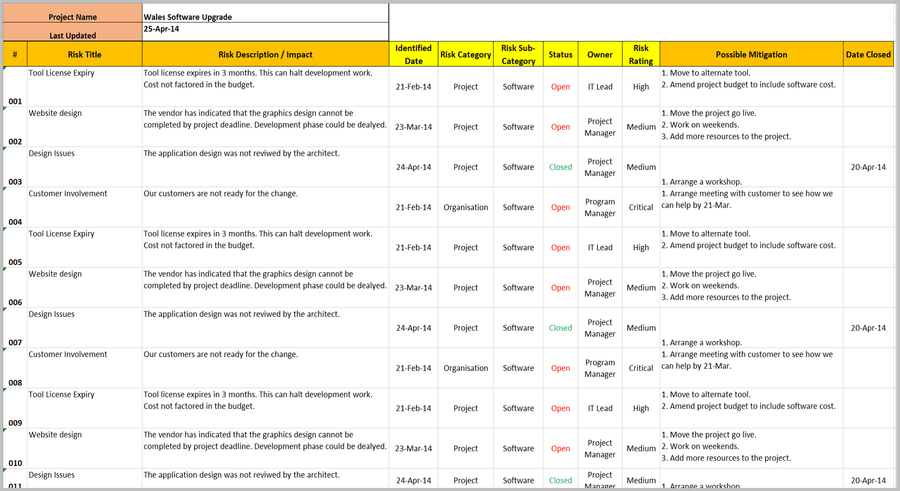Select "Software" sub-category in row 010

(518, 449)
